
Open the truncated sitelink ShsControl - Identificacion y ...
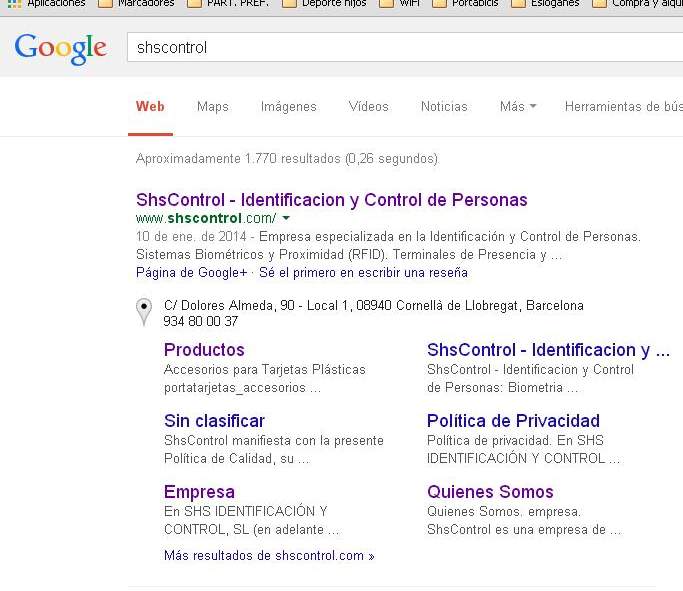[x=548, y=350]
